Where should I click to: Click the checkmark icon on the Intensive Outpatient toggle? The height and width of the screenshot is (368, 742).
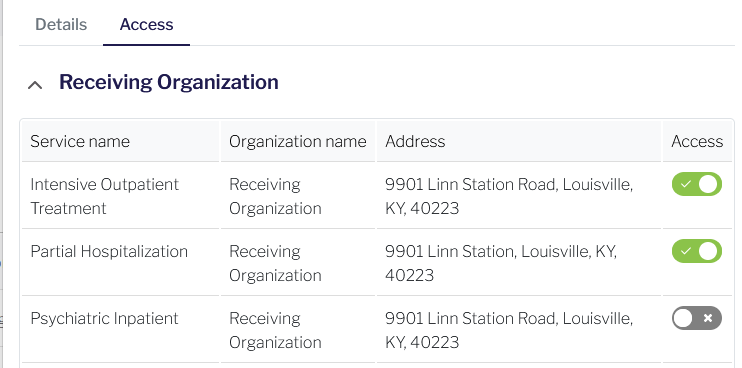(686, 184)
